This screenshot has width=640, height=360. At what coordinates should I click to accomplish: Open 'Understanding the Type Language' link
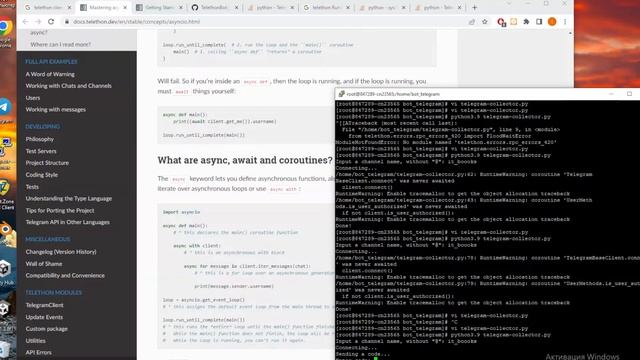click(x=69, y=198)
